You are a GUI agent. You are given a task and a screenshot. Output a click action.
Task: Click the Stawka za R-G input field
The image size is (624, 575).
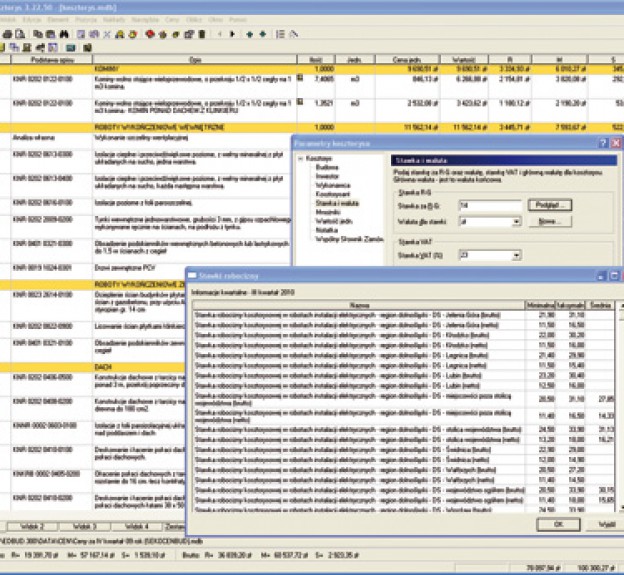(490, 205)
